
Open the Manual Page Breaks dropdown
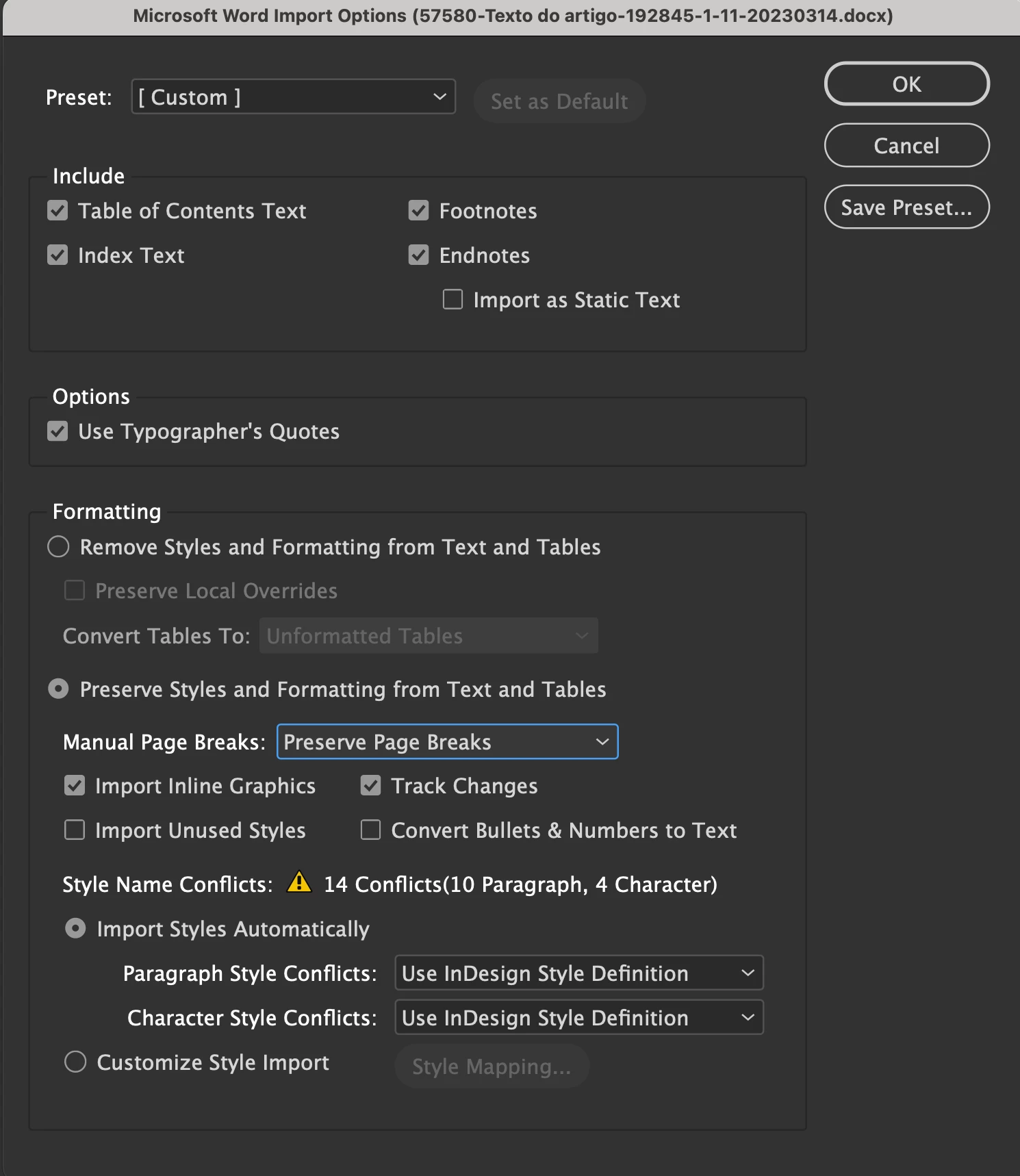(447, 741)
